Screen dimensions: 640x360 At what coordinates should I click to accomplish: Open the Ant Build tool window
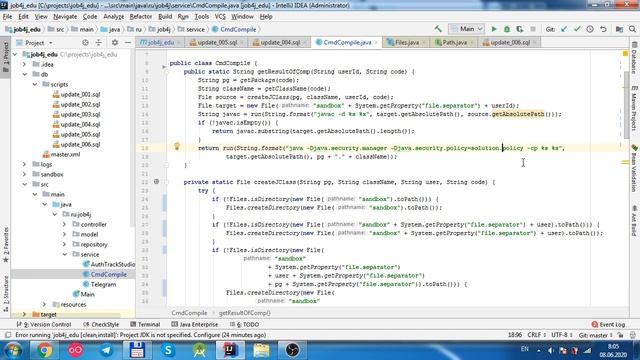[634, 221]
